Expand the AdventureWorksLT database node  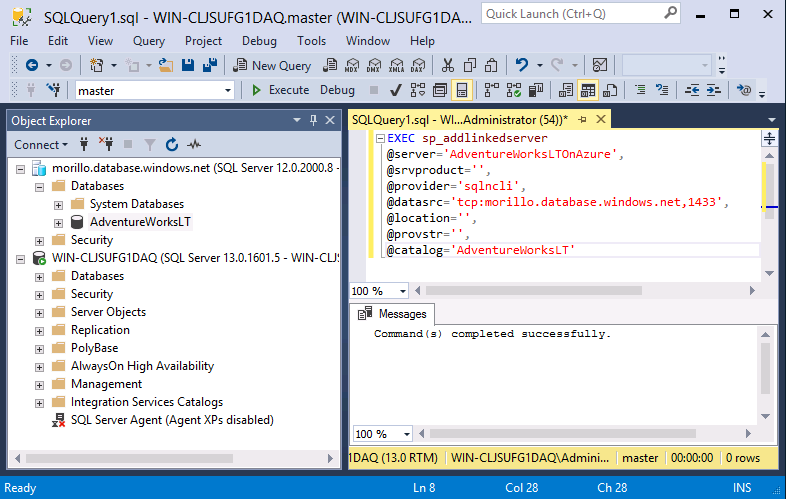click(59, 223)
